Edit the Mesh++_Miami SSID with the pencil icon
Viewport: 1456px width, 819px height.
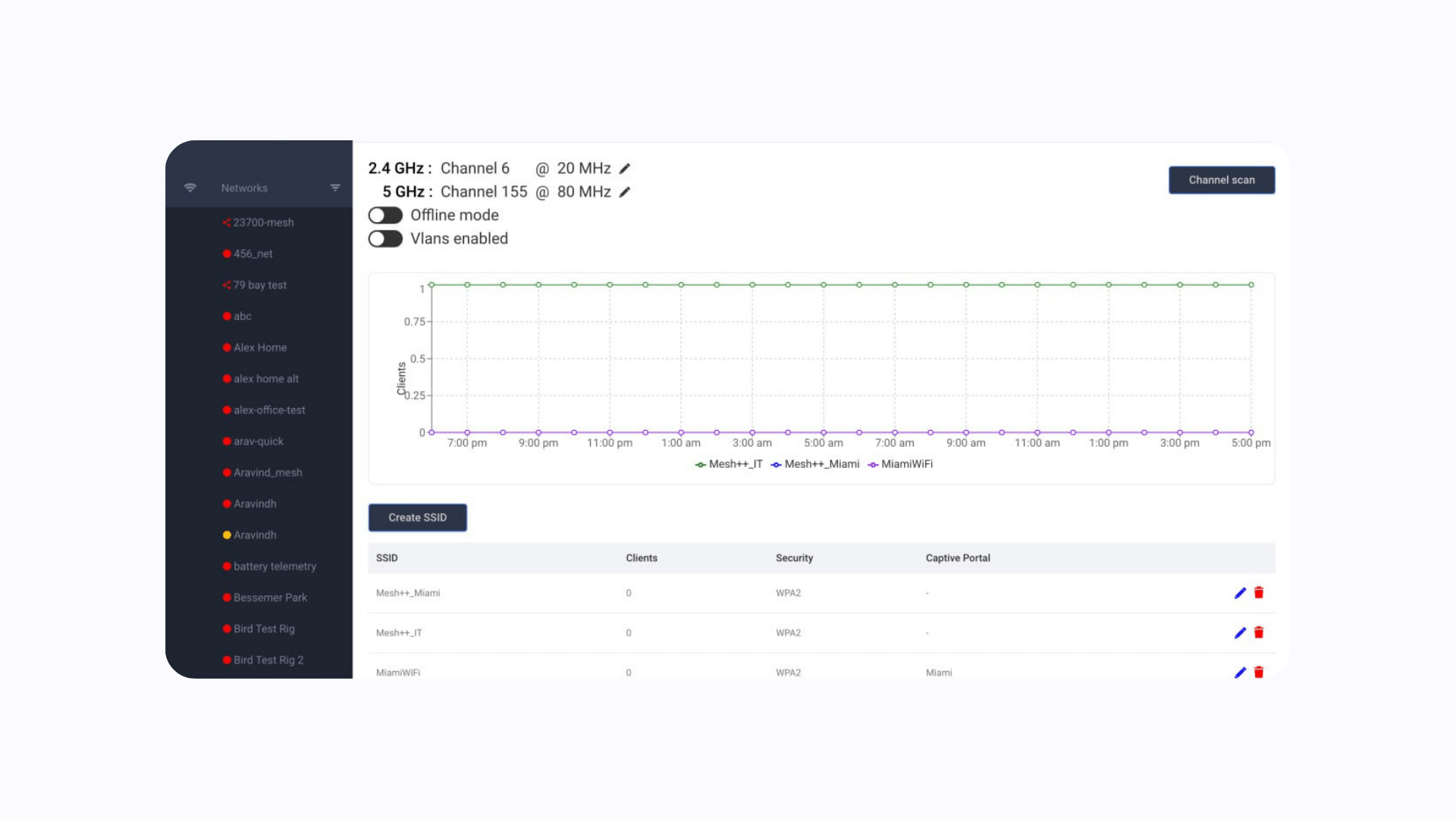tap(1239, 593)
